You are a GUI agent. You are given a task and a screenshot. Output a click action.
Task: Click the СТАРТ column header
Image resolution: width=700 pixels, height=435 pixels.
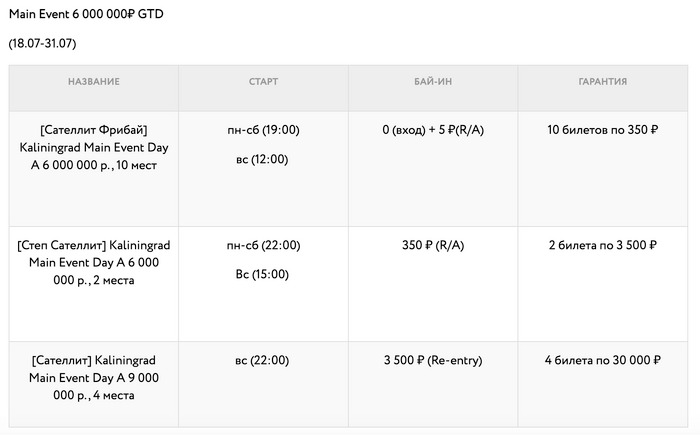point(263,82)
